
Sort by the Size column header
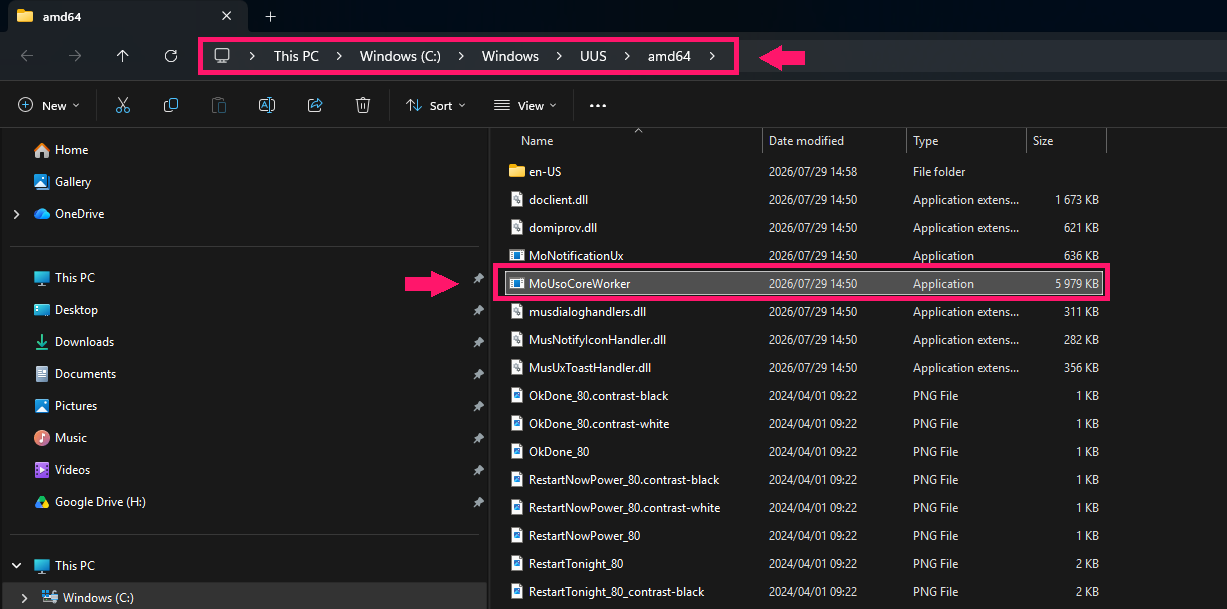(x=1067, y=141)
